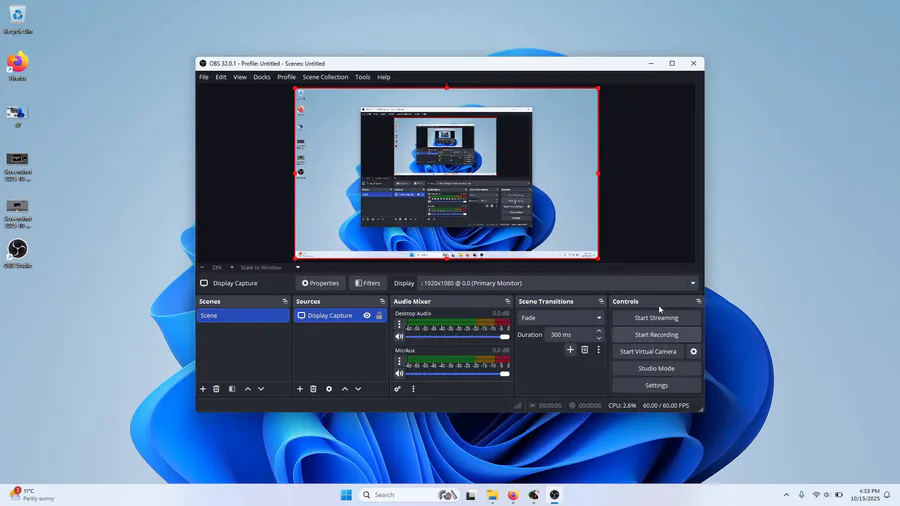
Task: Open advanced audio properties gear icon
Action: [398, 389]
